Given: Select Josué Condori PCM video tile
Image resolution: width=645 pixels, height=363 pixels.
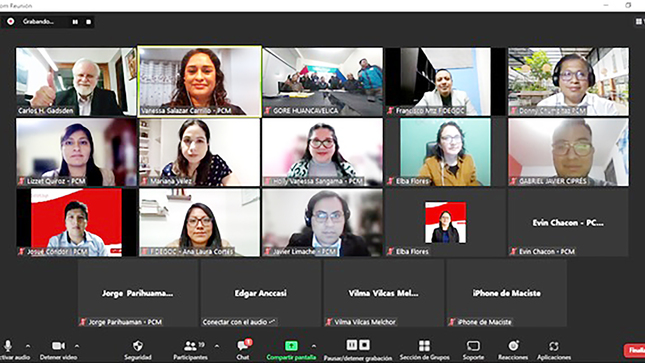Looking at the screenshot, I should [76, 223].
